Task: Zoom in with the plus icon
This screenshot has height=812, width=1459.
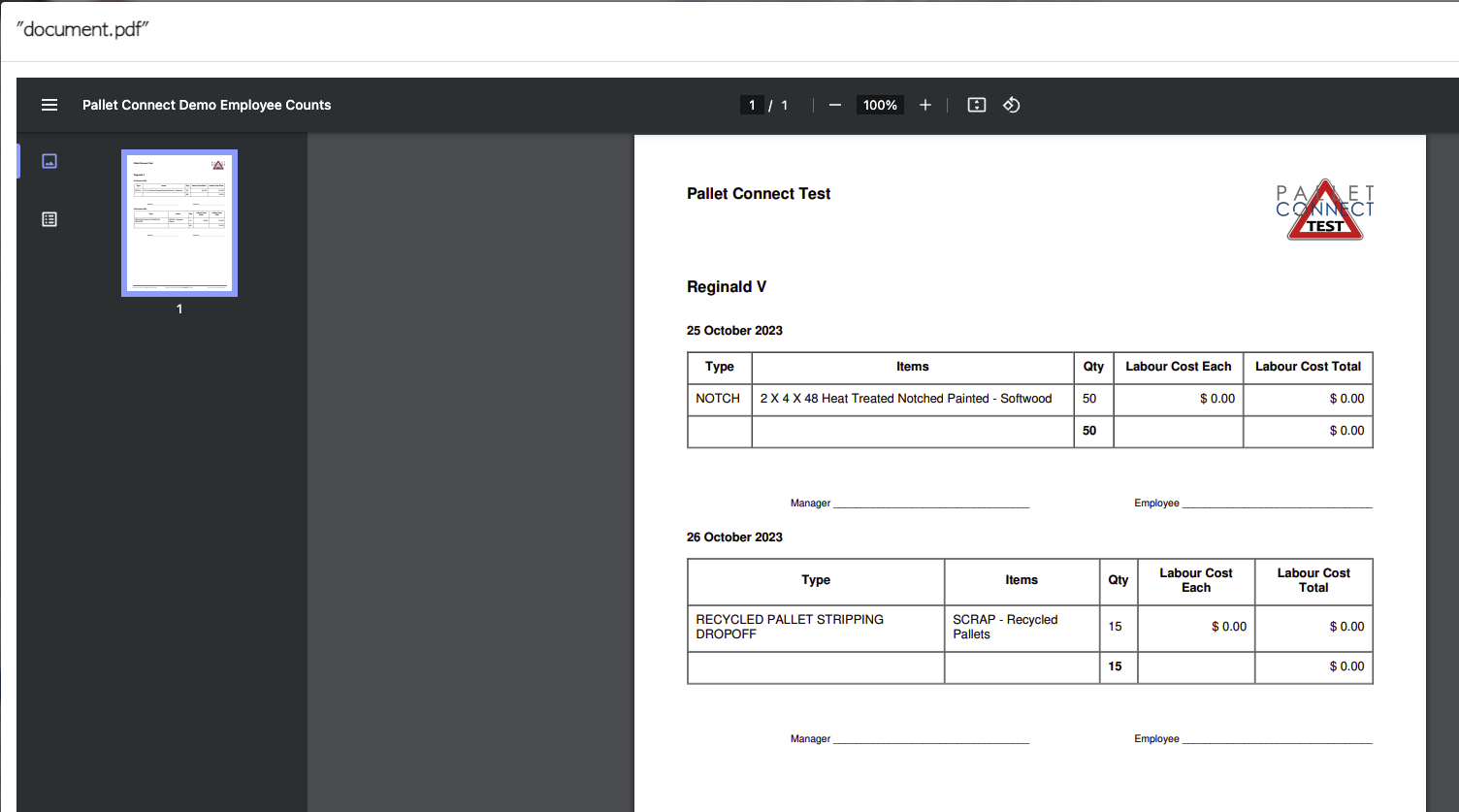Action: (925, 105)
